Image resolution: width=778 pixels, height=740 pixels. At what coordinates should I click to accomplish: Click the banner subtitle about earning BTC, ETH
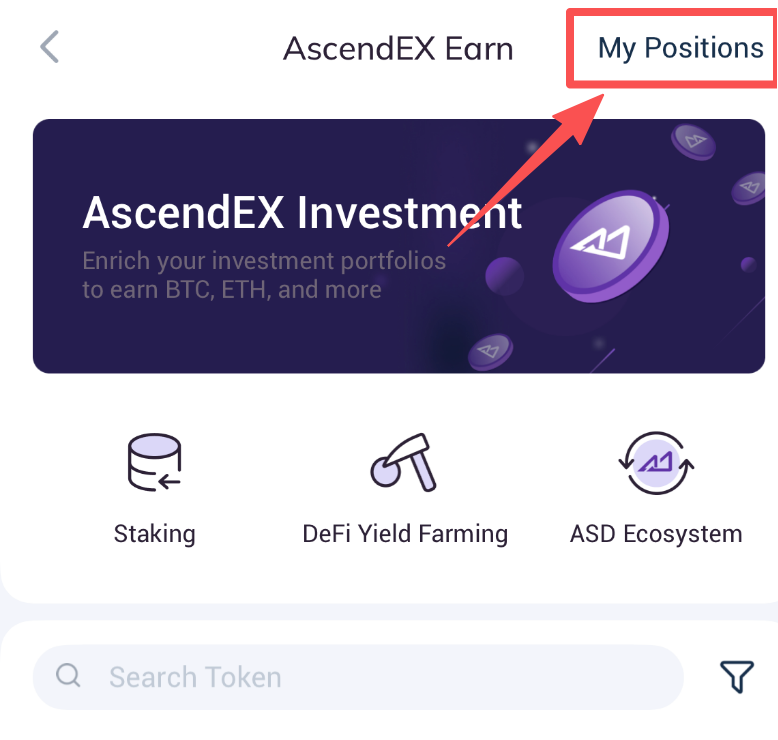[264, 276]
